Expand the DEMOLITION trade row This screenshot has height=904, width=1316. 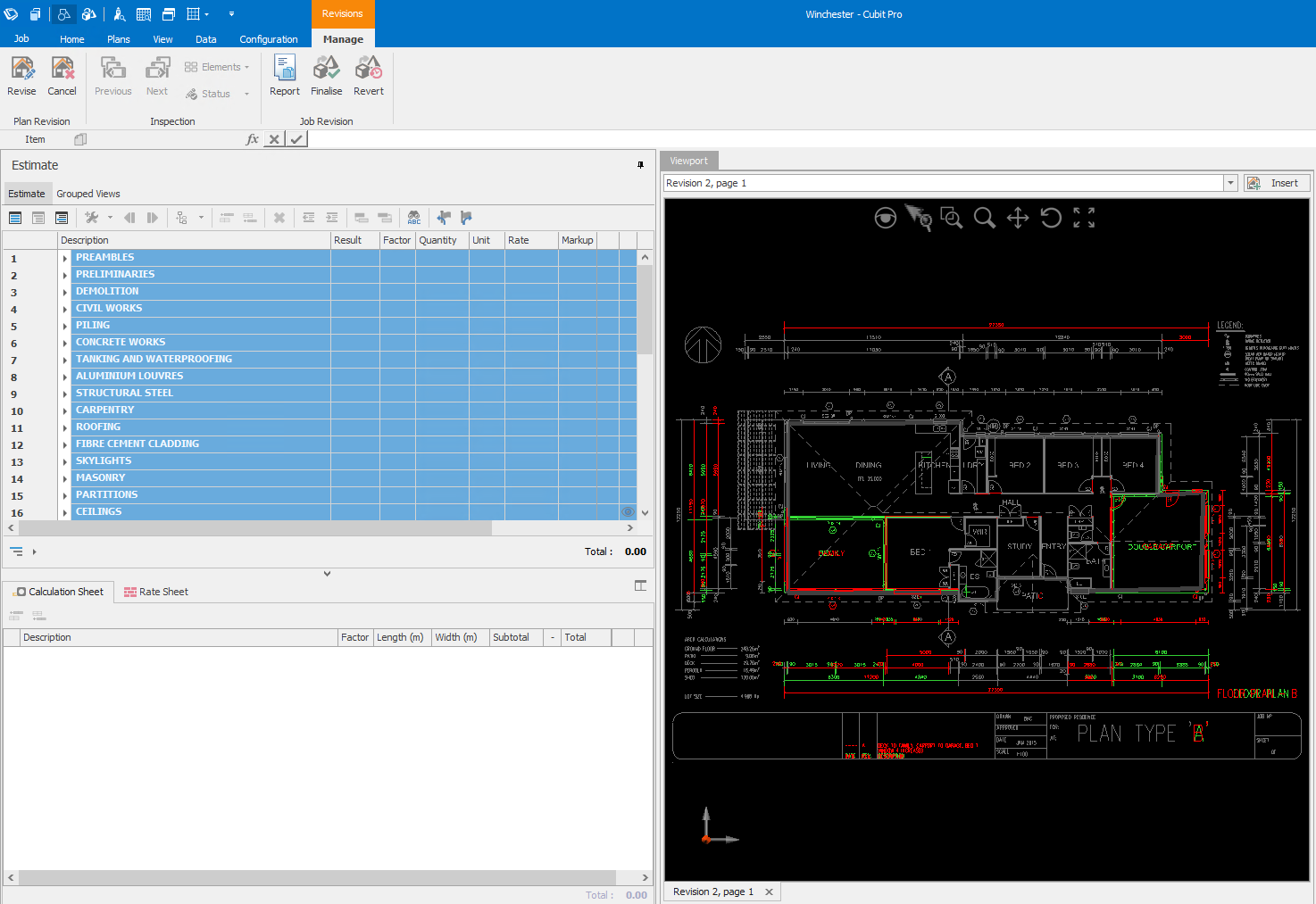point(65,292)
